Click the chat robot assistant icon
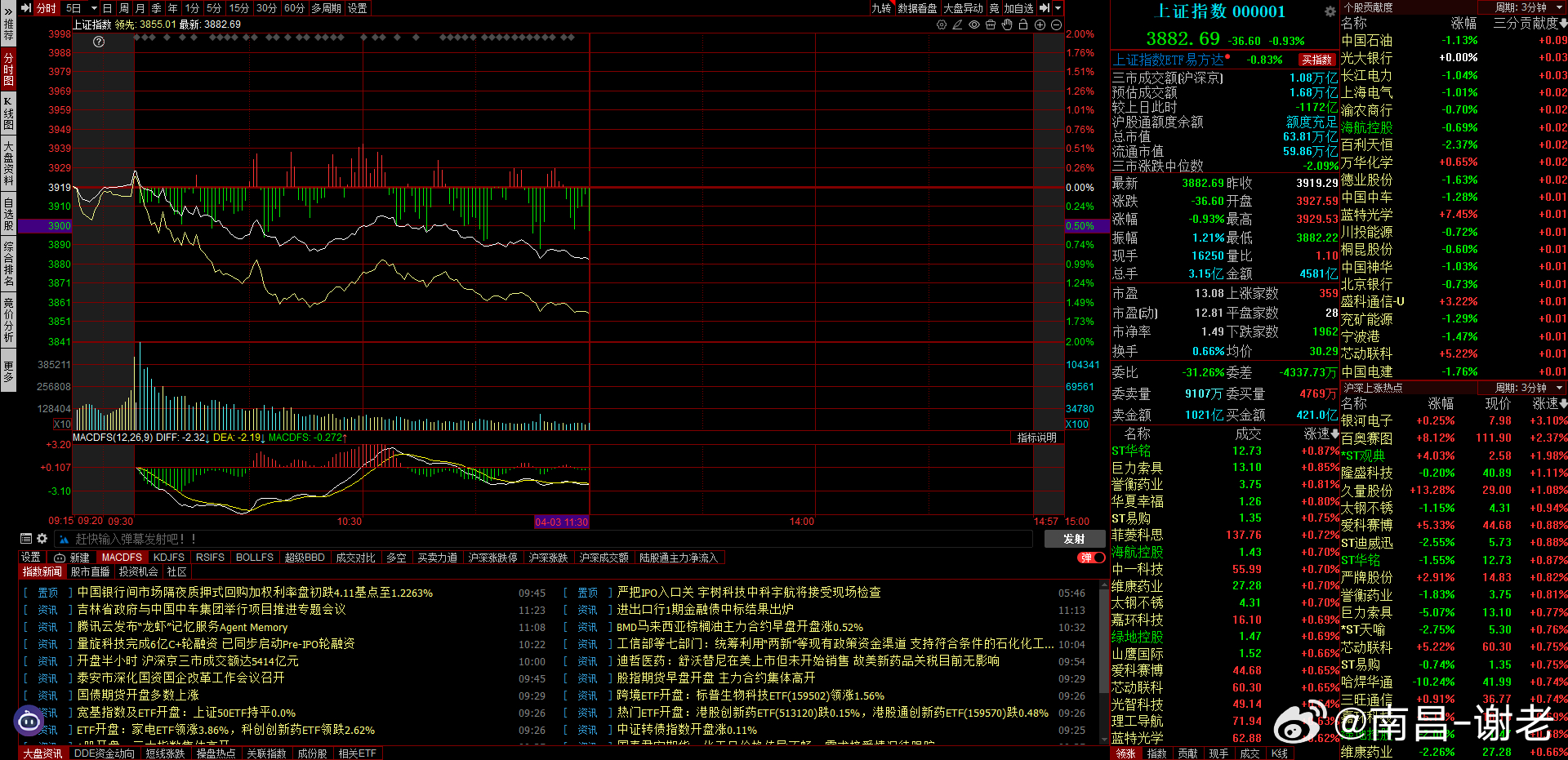 click(x=29, y=721)
